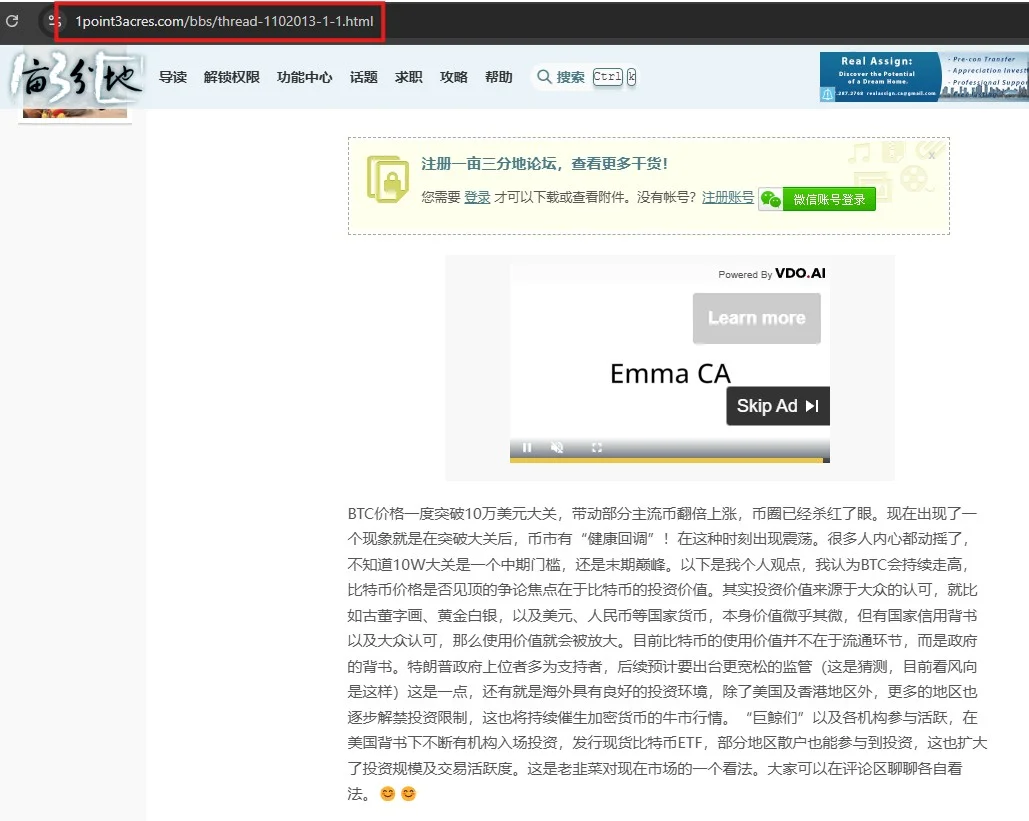Open the 导读 menu
The image size is (1029, 821).
[173, 77]
